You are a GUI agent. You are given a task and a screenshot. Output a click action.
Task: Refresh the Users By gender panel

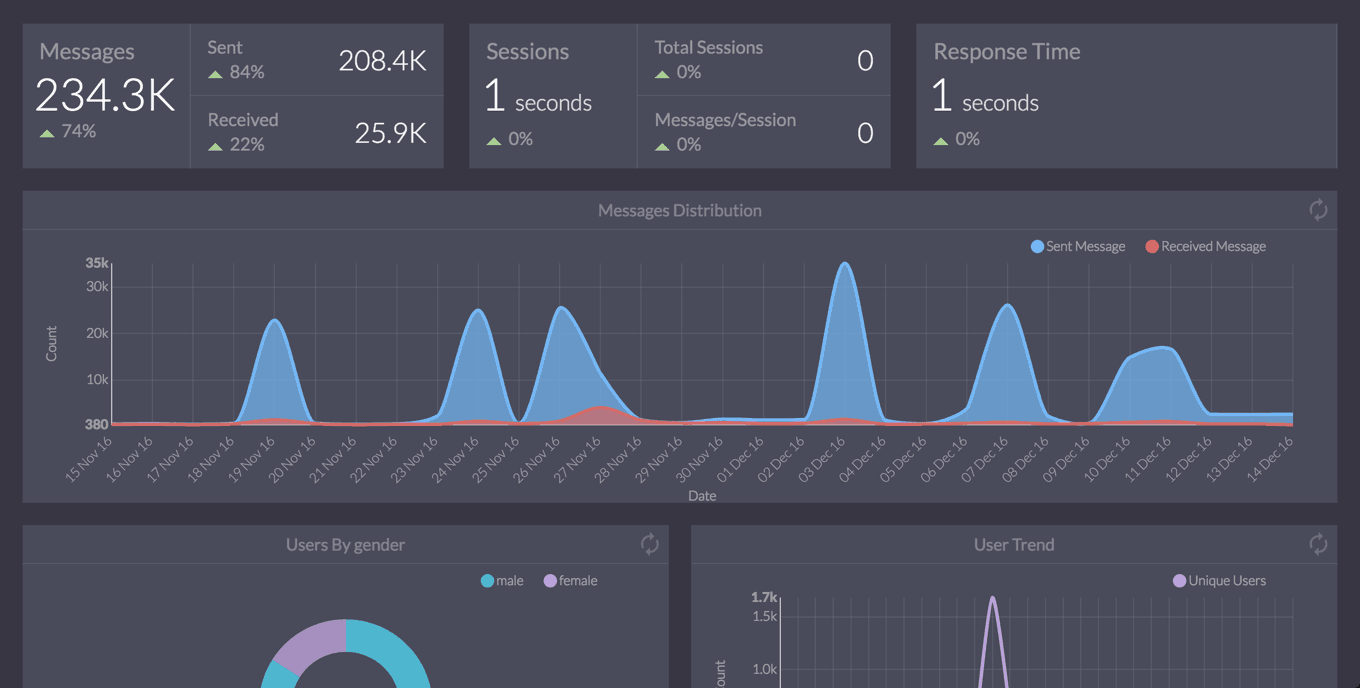click(x=650, y=544)
